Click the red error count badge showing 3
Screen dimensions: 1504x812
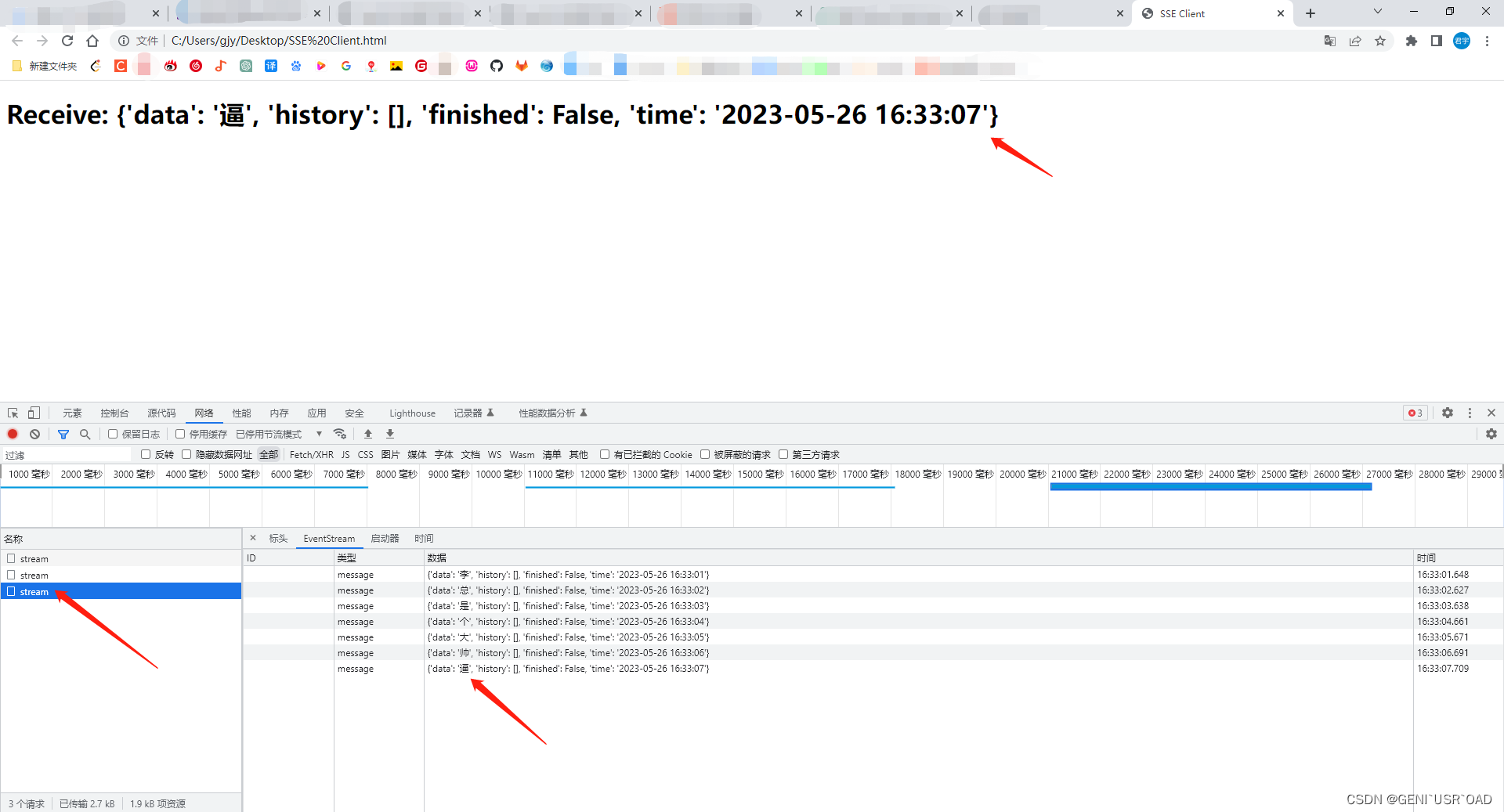[1415, 413]
